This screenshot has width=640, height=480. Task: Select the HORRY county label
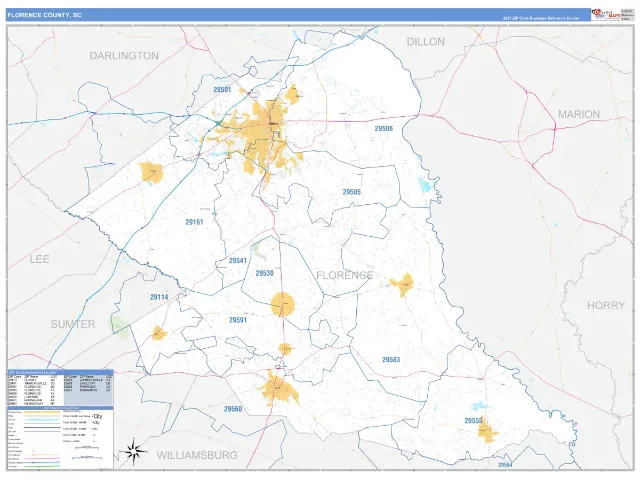click(x=606, y=305)
